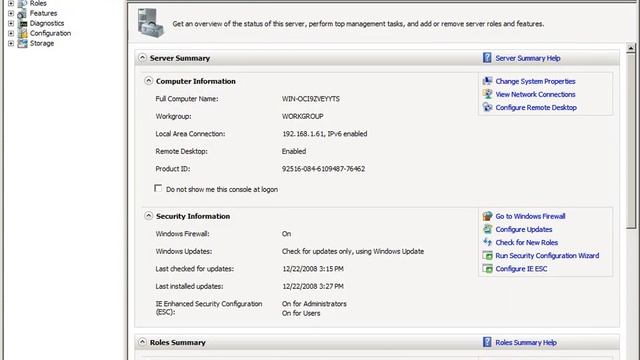Open Check for New Roles link
Viewport: 640px width, 360px height.
[527, 242]
